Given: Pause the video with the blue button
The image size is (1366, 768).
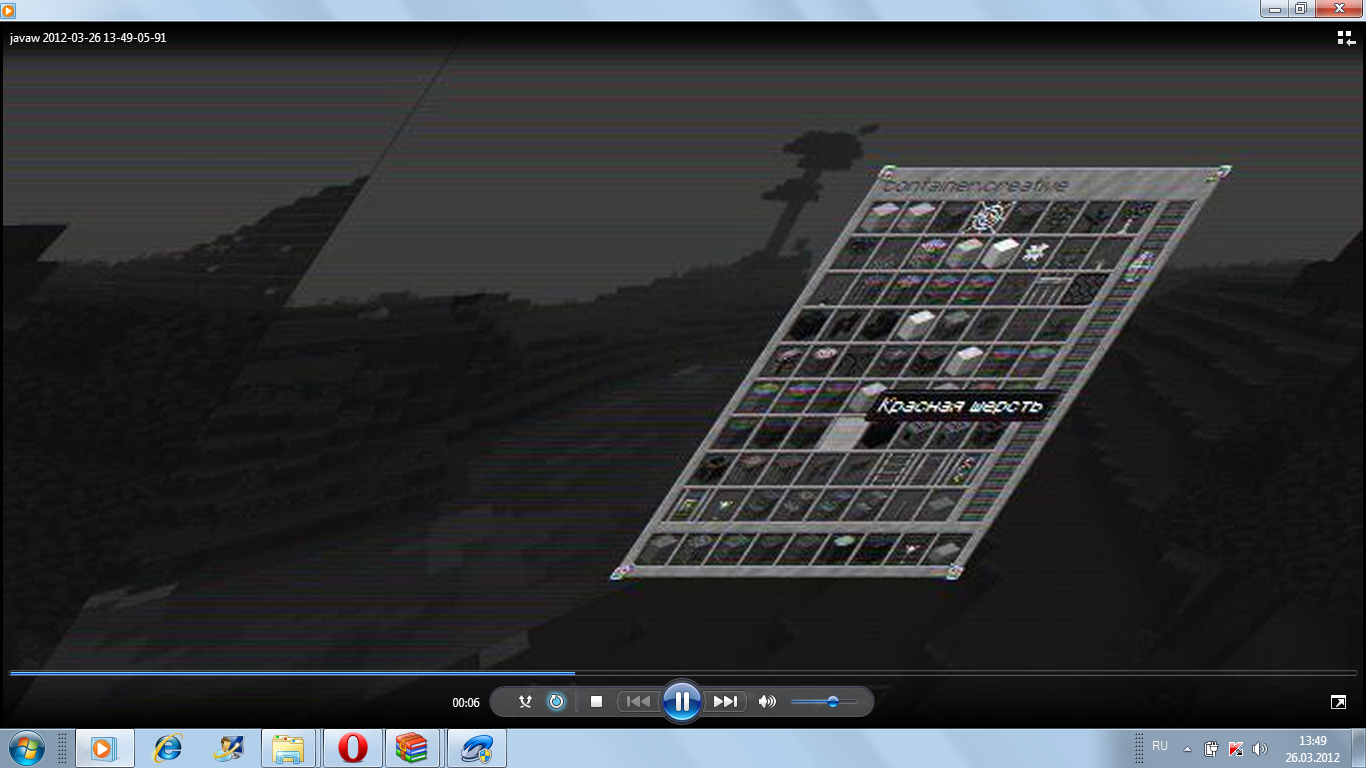Looking at the screenshot, I should click(x=681, y=701).
